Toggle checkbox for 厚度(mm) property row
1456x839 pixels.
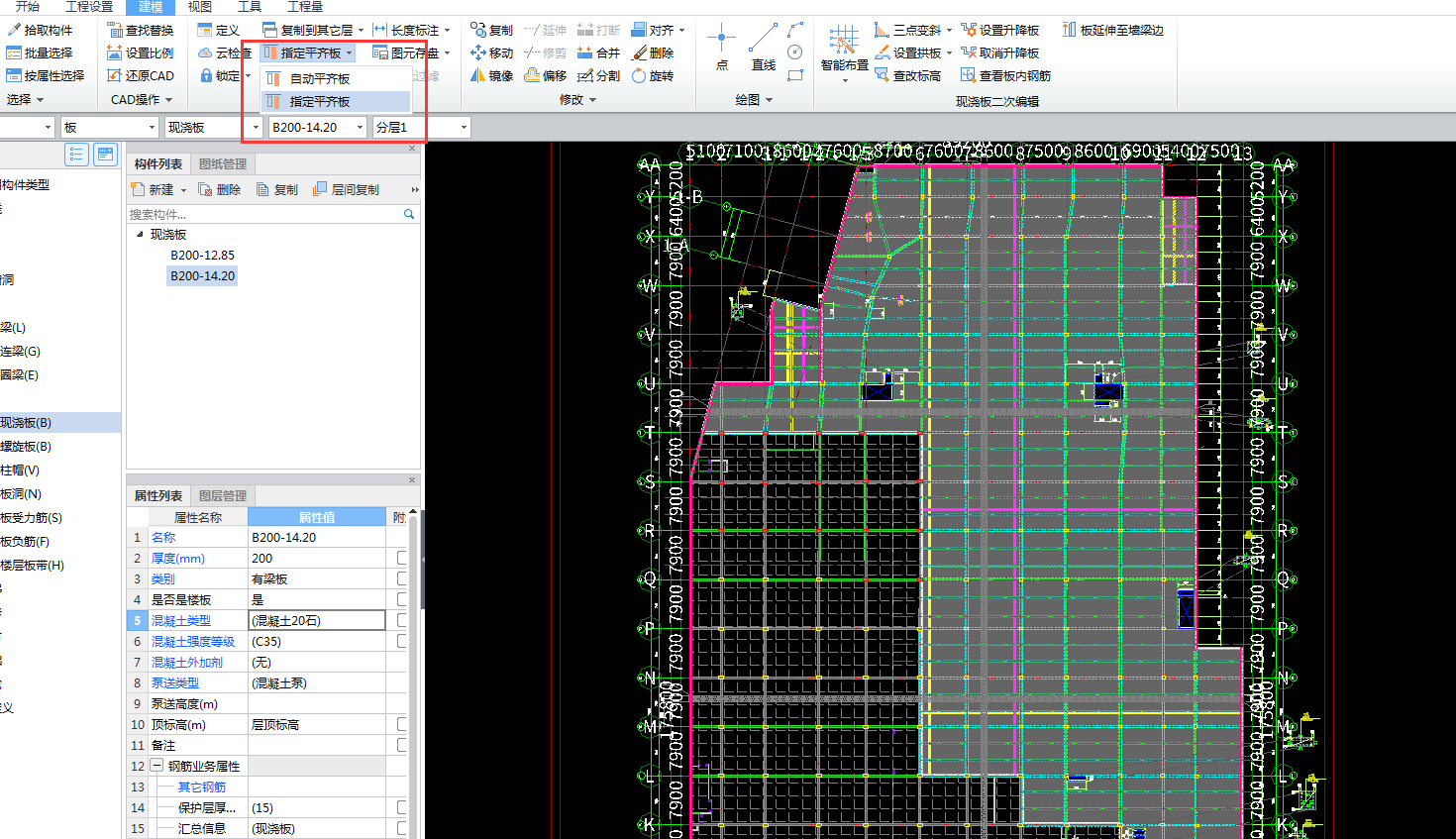[x=402, y=558]
